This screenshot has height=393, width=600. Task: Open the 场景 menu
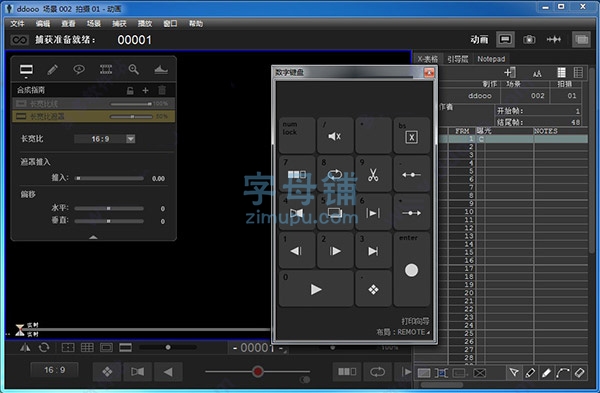[94, 24]
